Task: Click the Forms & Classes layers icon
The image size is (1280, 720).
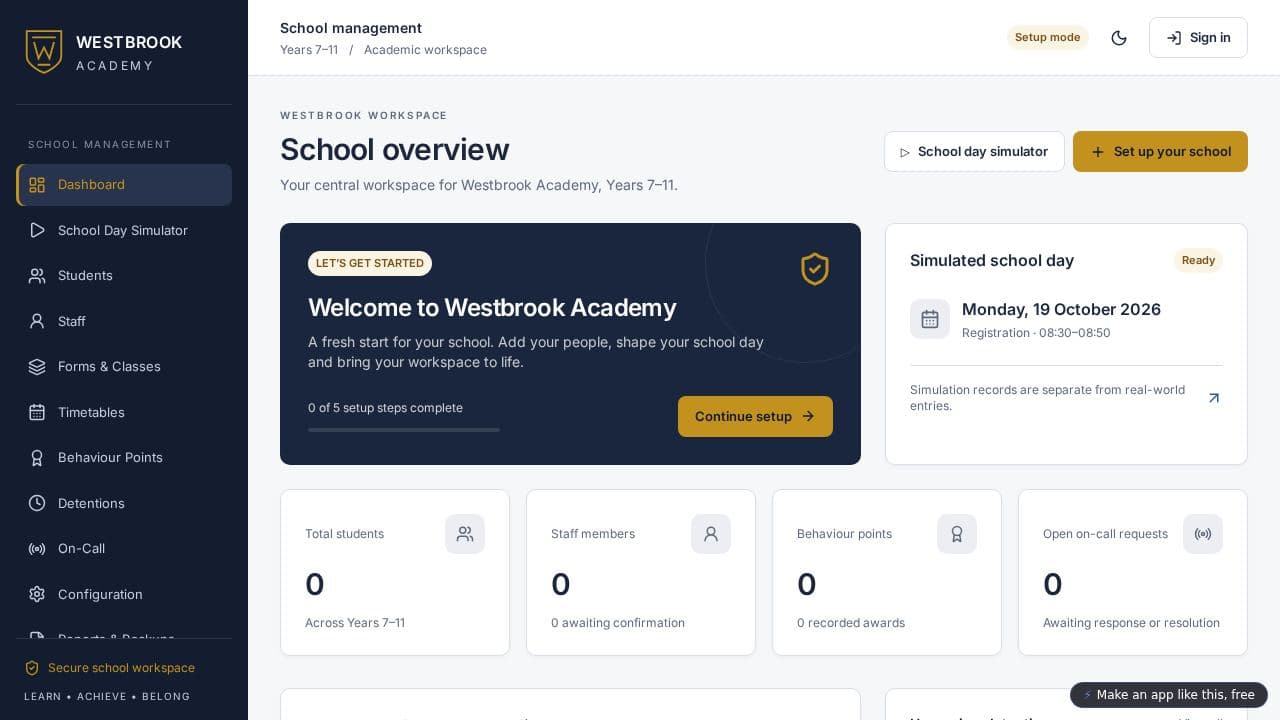Action: [x=37, y=367]
